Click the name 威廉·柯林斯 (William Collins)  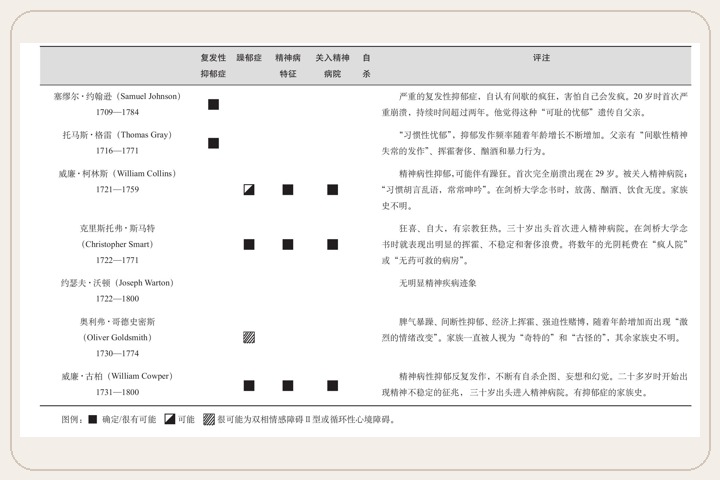point(118,174)
